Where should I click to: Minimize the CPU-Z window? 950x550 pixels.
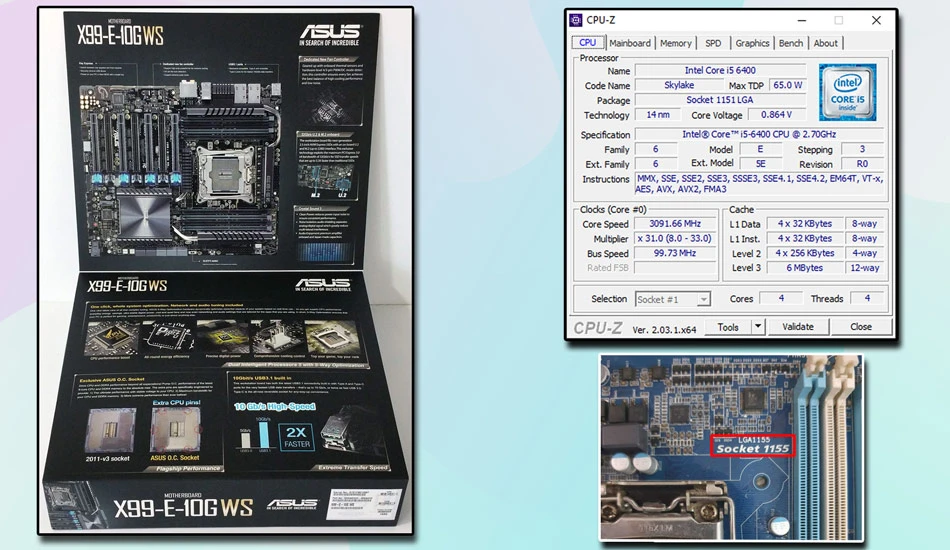point(802,20)
